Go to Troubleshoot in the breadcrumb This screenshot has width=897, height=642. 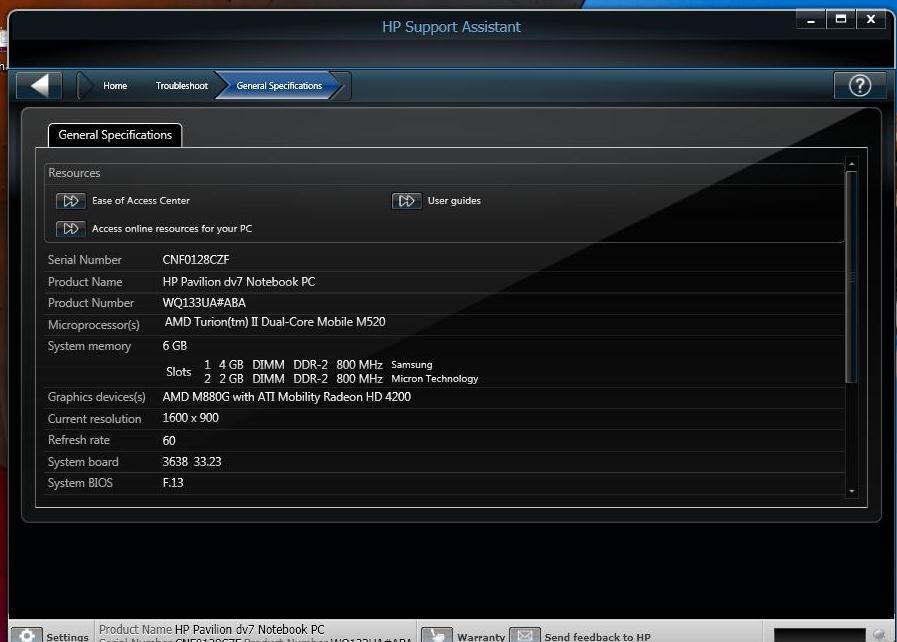181,86
